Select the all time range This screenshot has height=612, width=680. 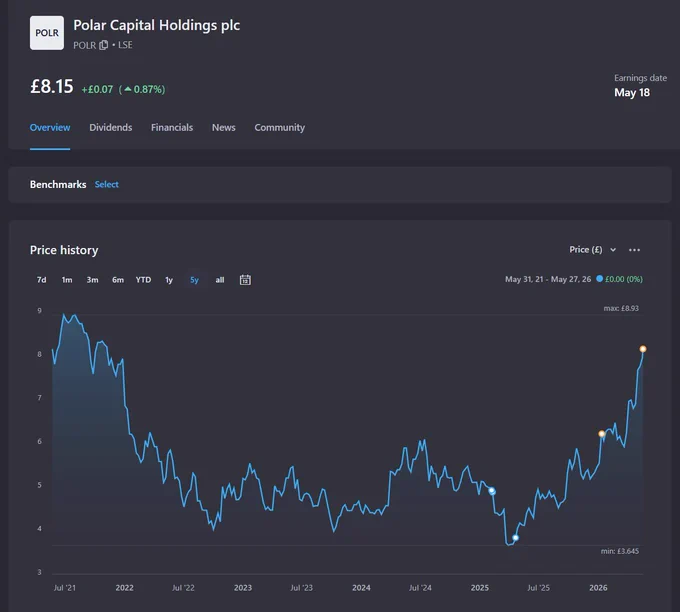pyautogui.click(x=220, y=280)
